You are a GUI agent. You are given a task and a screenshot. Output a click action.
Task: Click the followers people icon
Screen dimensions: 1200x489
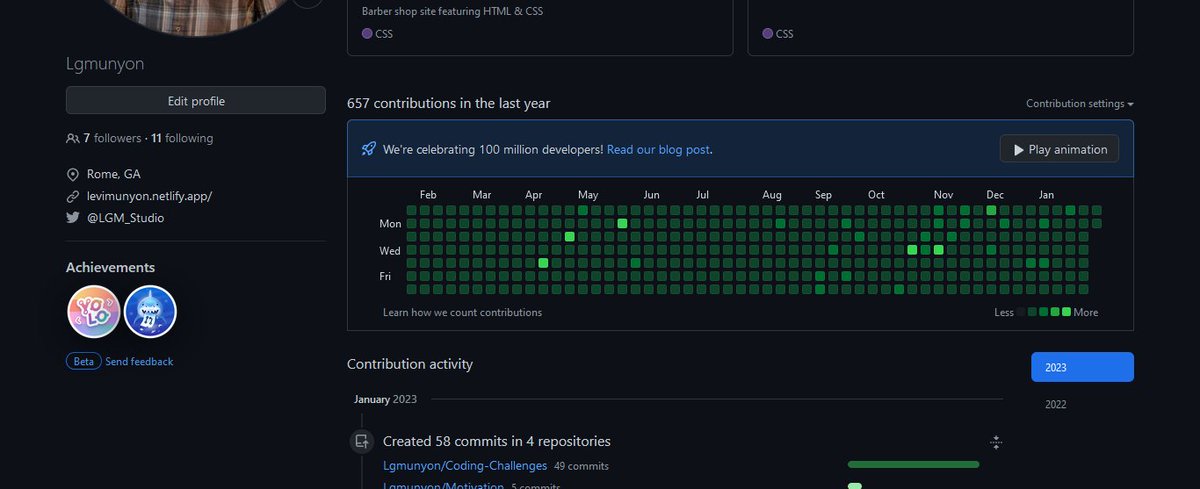pos(72,138)
